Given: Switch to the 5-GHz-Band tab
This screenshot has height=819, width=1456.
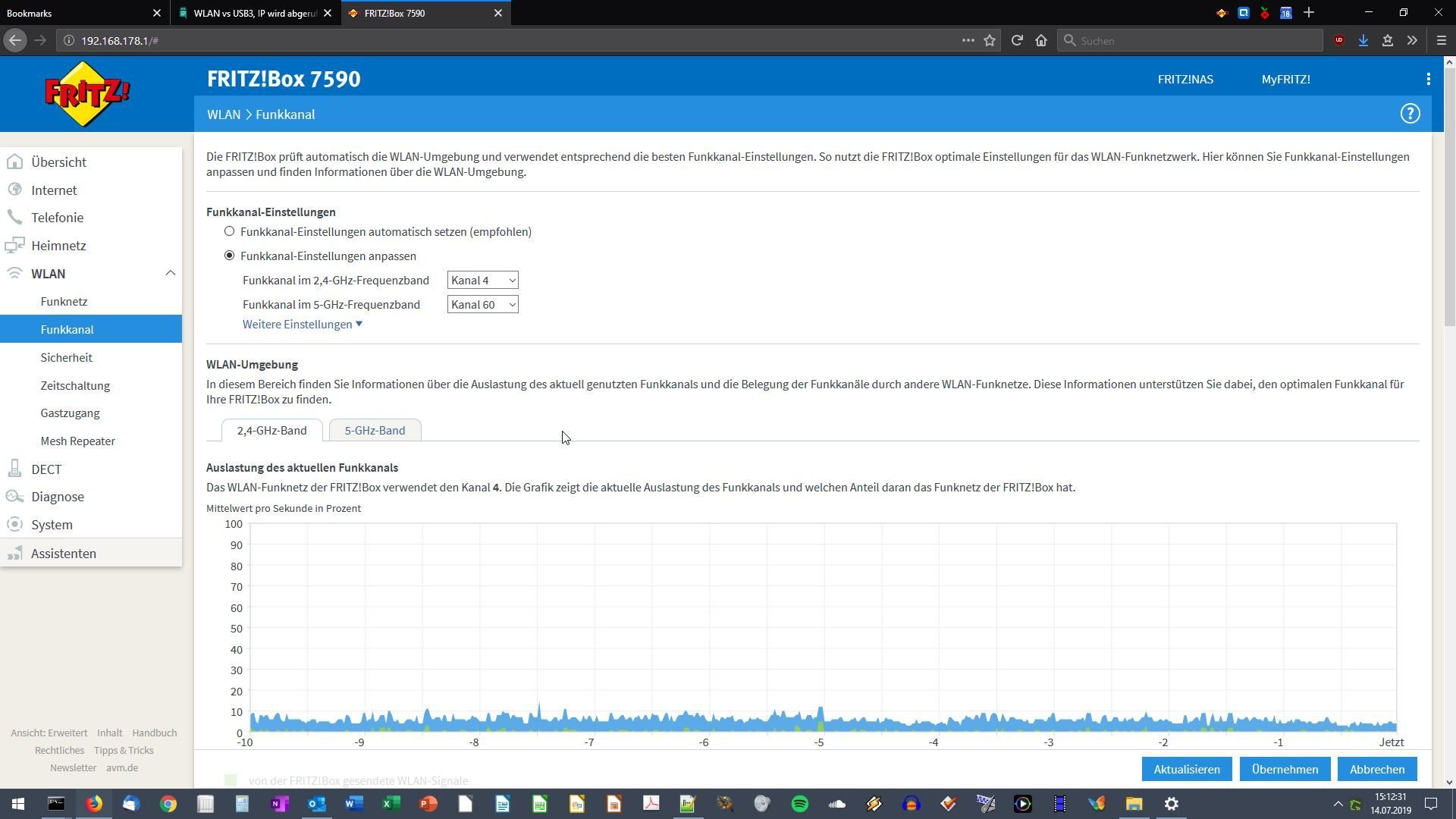Looking at the screenshot, I should pos(375,430).
